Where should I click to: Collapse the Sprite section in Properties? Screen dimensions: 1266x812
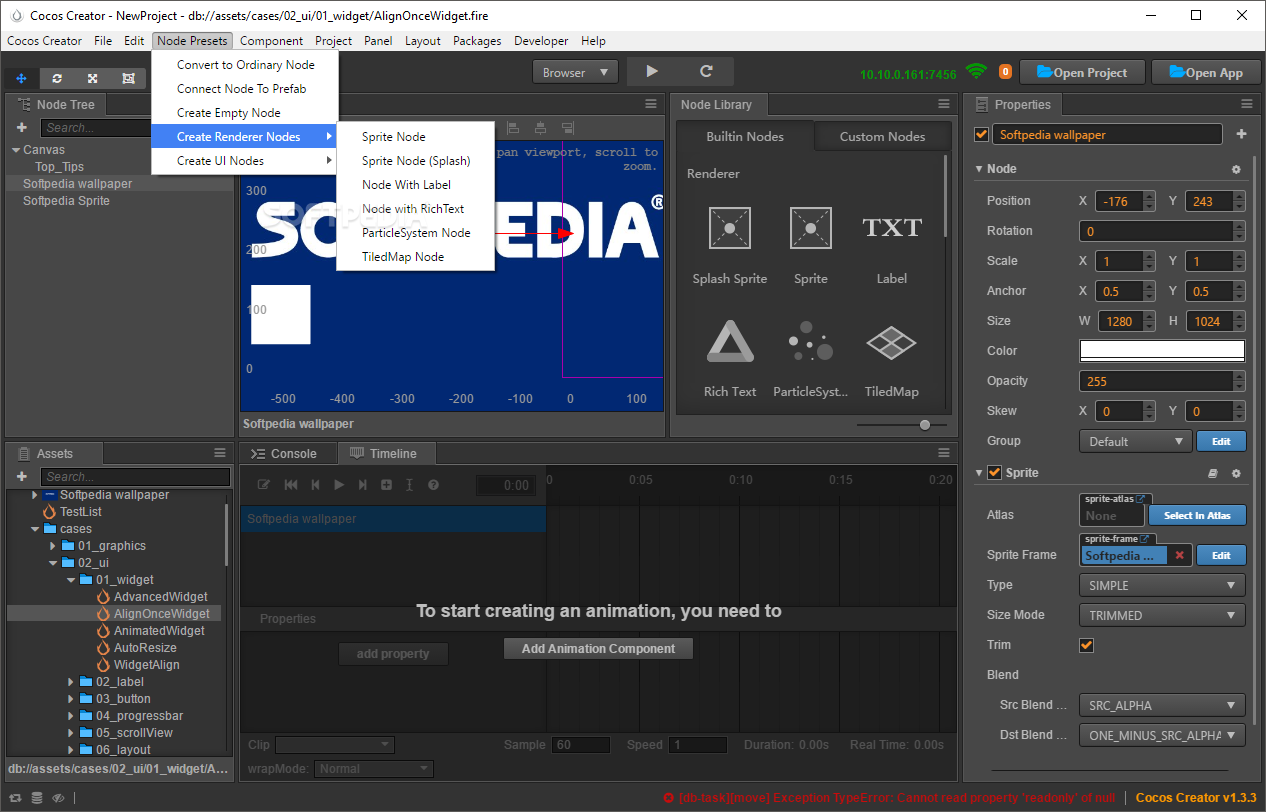coord(979,473)
